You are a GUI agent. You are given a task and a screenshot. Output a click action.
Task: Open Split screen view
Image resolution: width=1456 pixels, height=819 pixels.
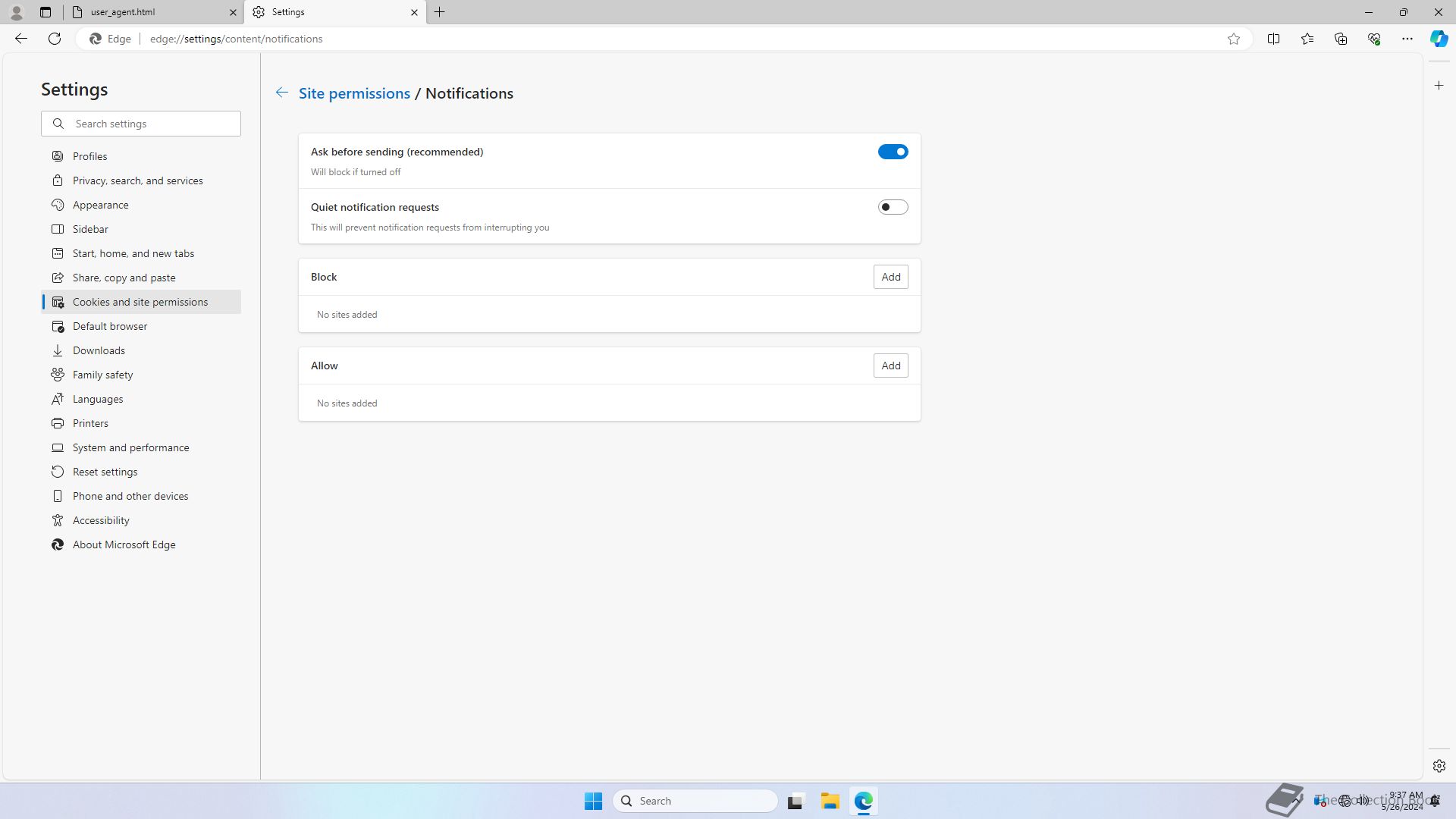click(1273, 39)
